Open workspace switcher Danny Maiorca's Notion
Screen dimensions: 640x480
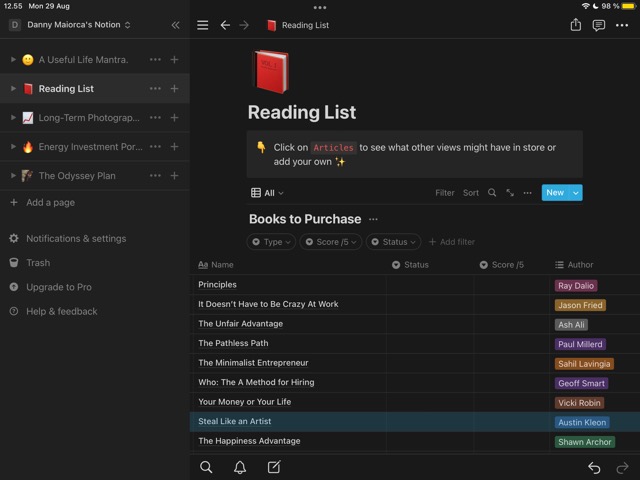pos(70,25)
